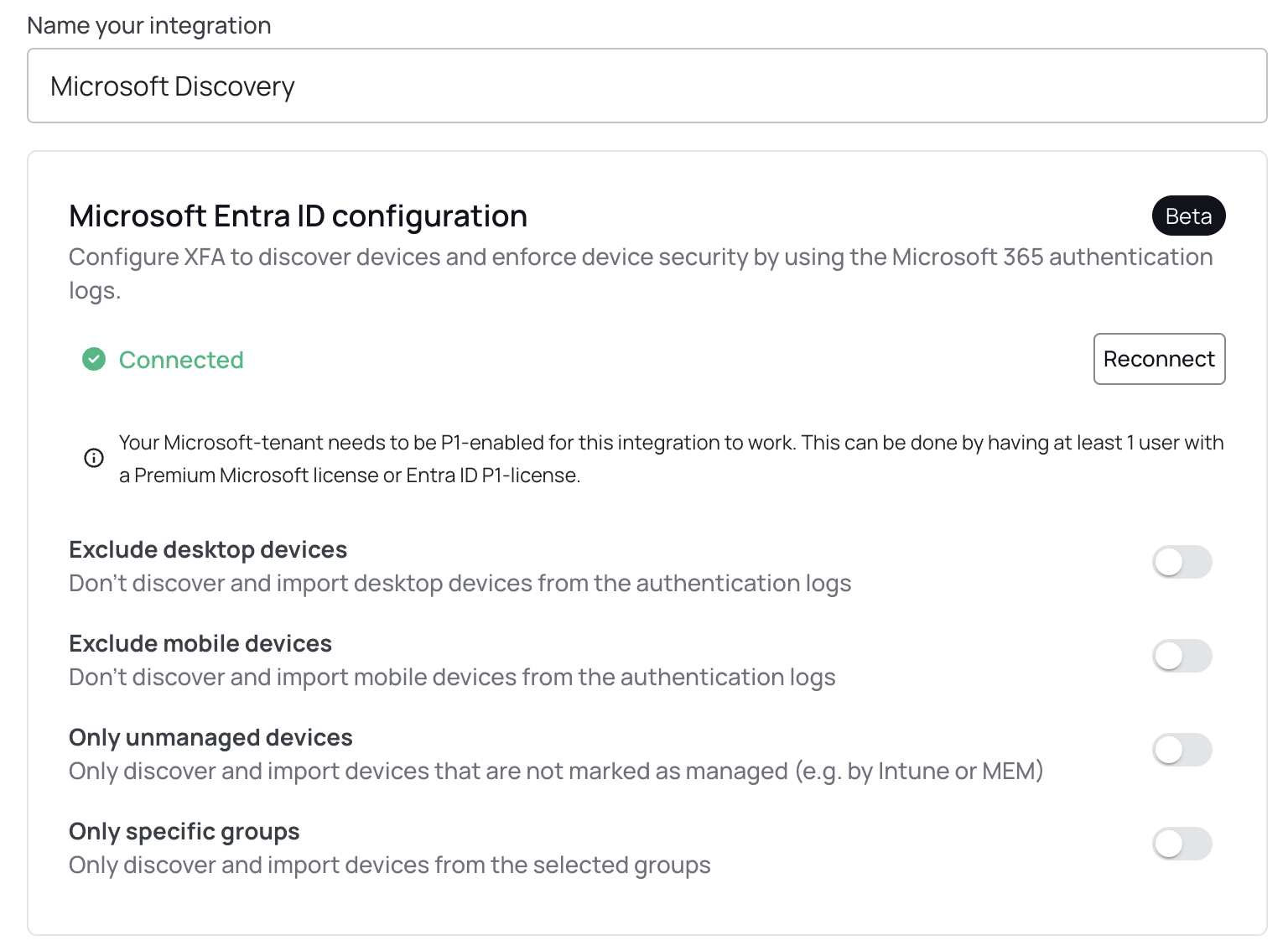Viewport: 1288px width, 951px height.
Task: Click the Connected status text
Action: [x=181, y=360]
